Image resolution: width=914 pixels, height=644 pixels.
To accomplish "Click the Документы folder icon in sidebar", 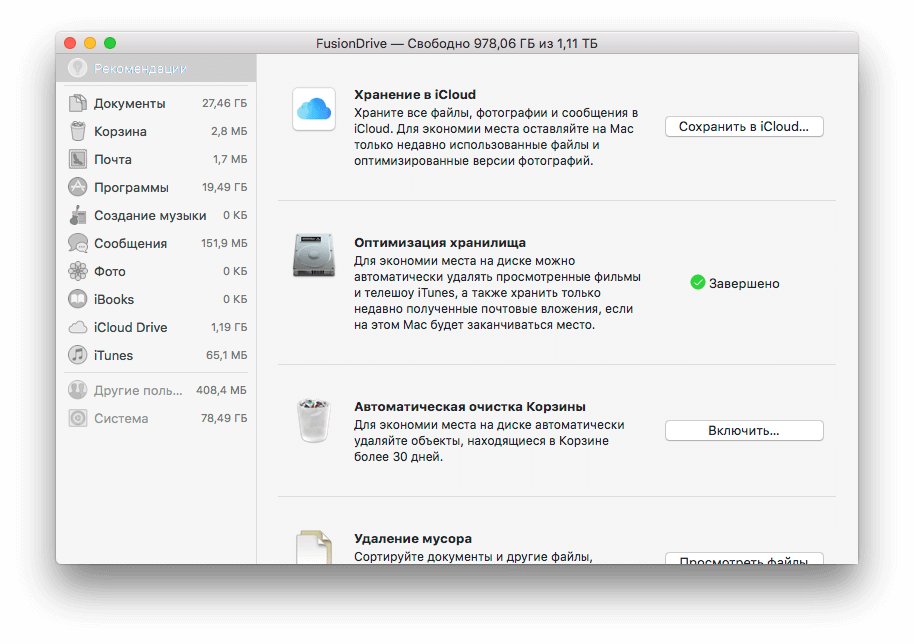I will [77, 103].
